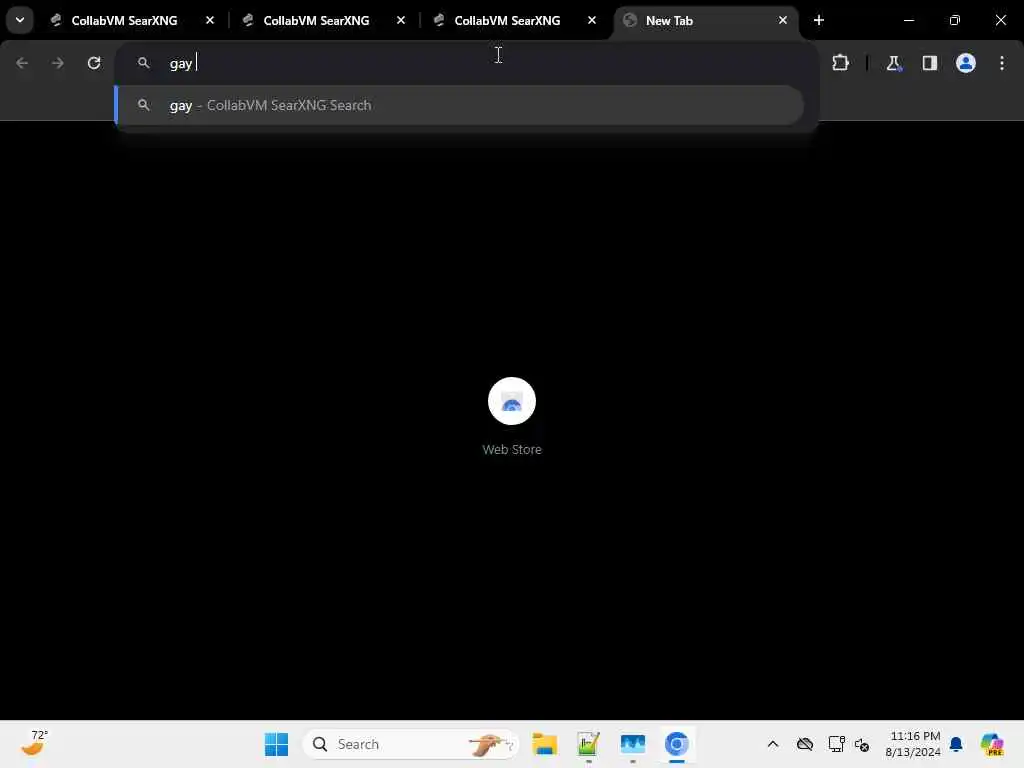Open the notifications bell icon

(956, 744)
